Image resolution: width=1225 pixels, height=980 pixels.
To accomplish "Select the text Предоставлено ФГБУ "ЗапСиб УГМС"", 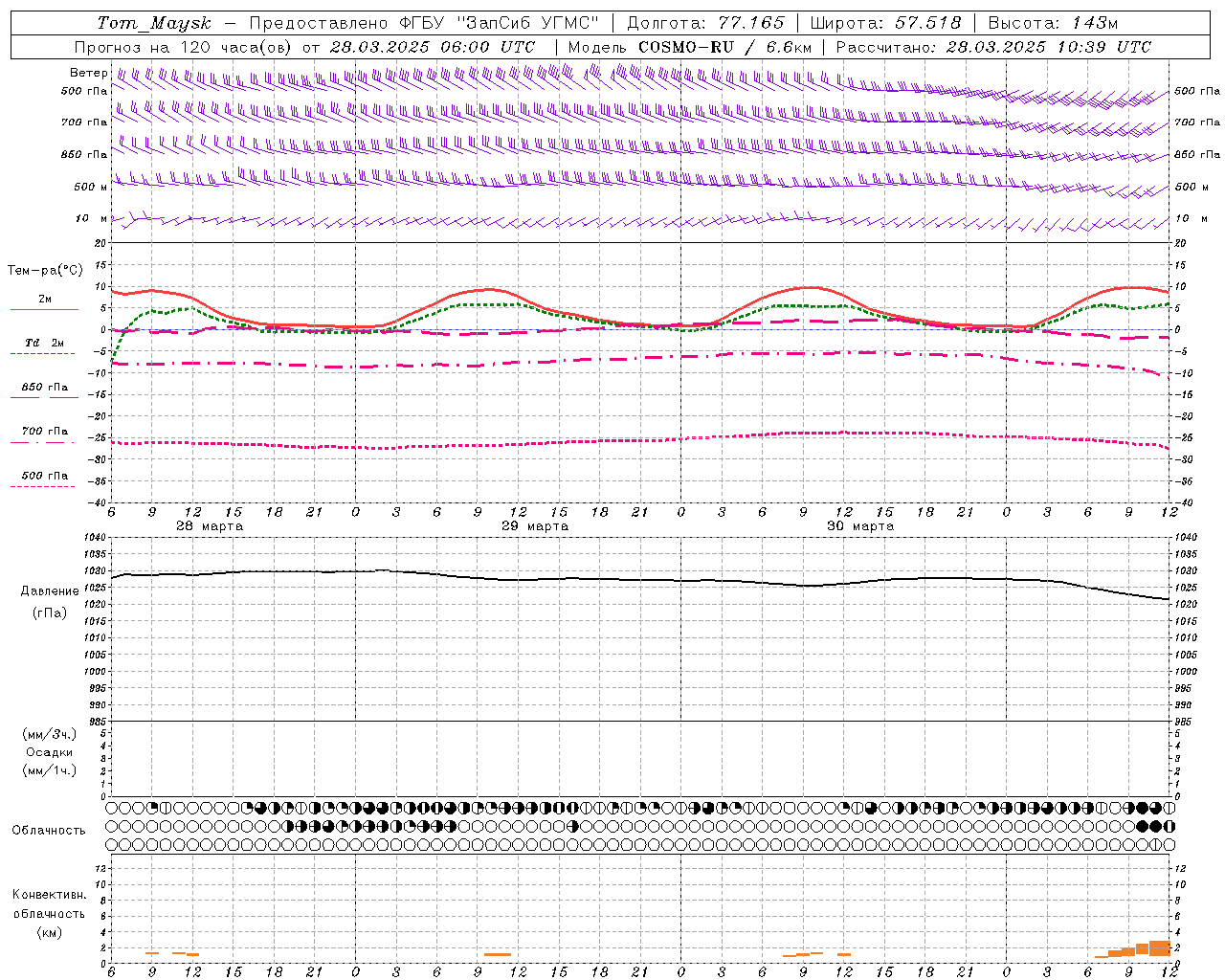I will 424,23.
